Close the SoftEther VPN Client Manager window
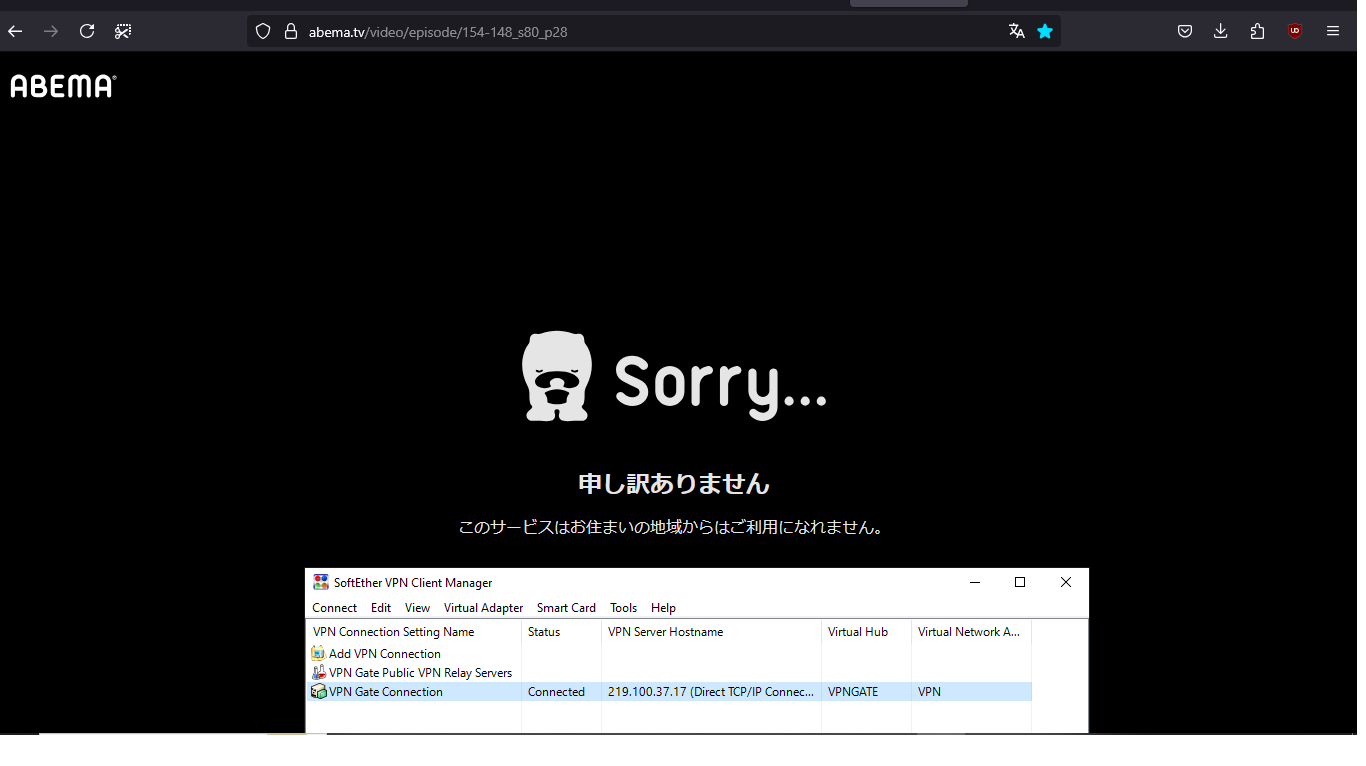Image resolution: width=1366 pixels, height=766 pixels. 1066,582
